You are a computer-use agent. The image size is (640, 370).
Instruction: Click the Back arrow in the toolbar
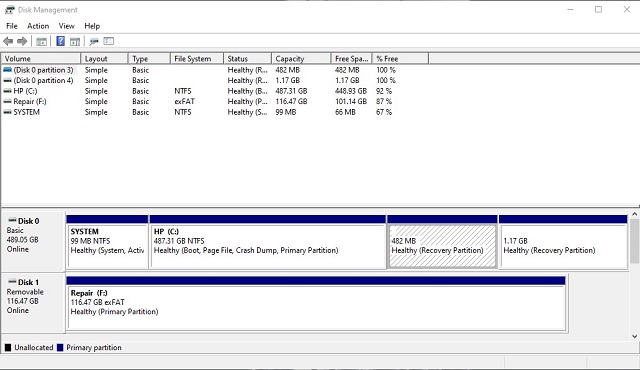click(x=8, y=41)
